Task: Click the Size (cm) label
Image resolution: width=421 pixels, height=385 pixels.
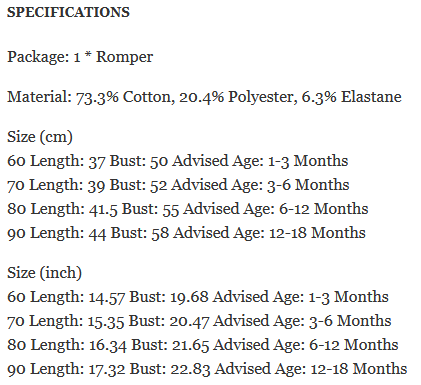Action: [40, 137]
